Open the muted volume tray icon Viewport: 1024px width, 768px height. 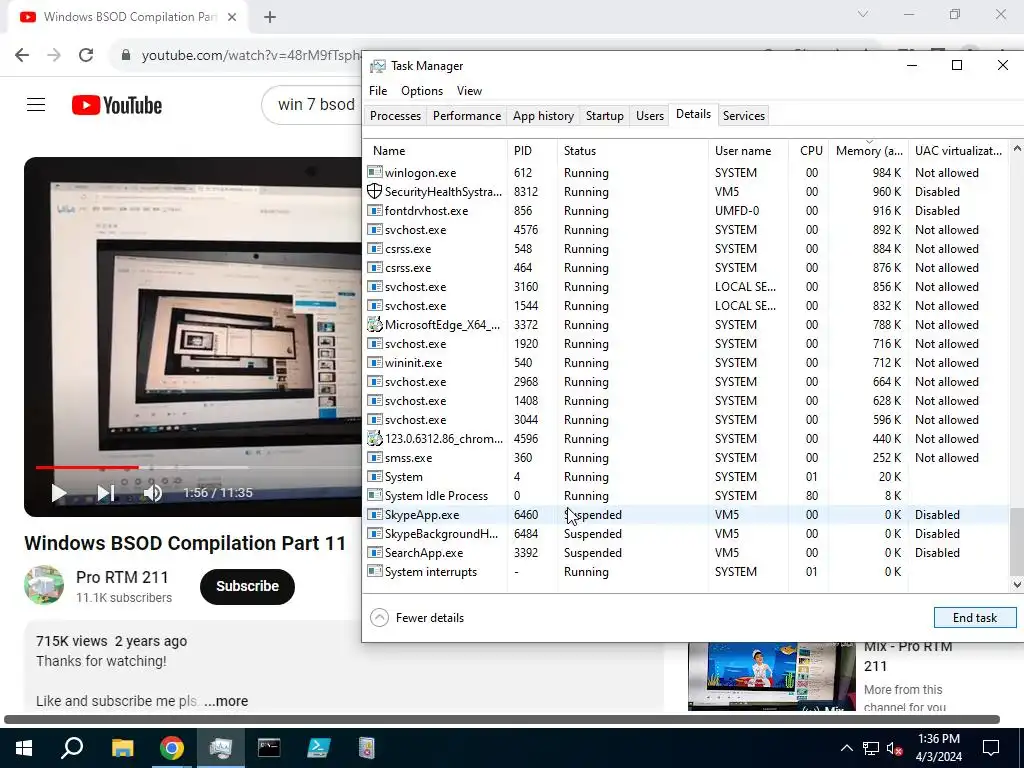[895, 748]
